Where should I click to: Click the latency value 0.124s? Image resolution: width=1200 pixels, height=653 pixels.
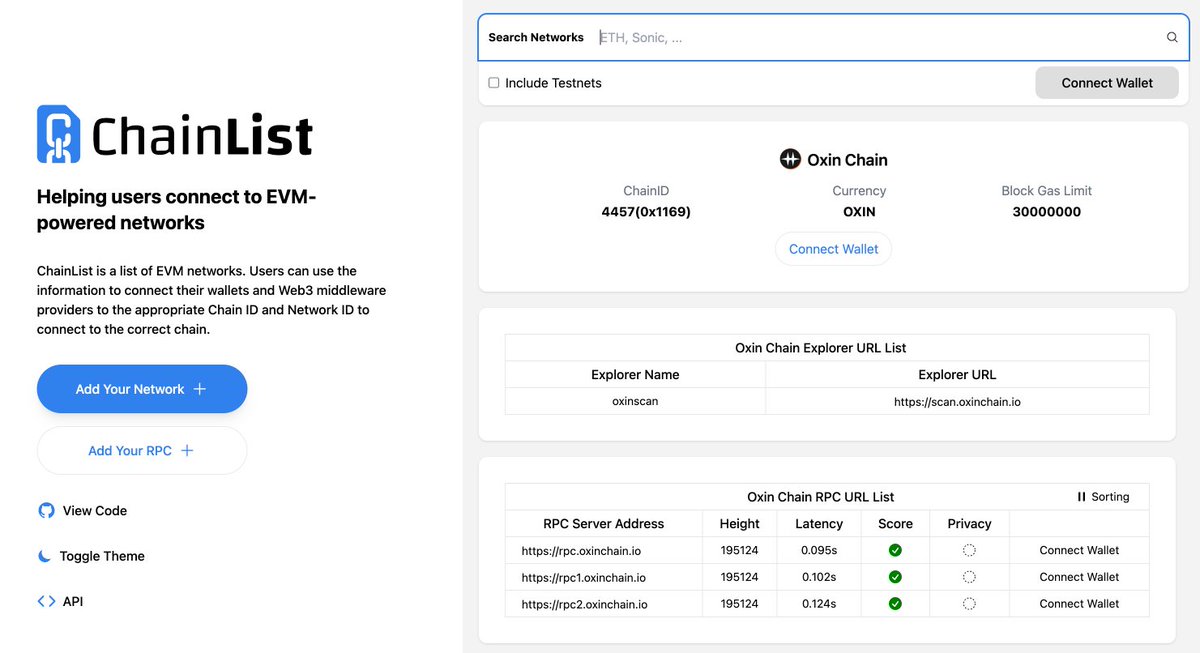[x=819, y=605]
